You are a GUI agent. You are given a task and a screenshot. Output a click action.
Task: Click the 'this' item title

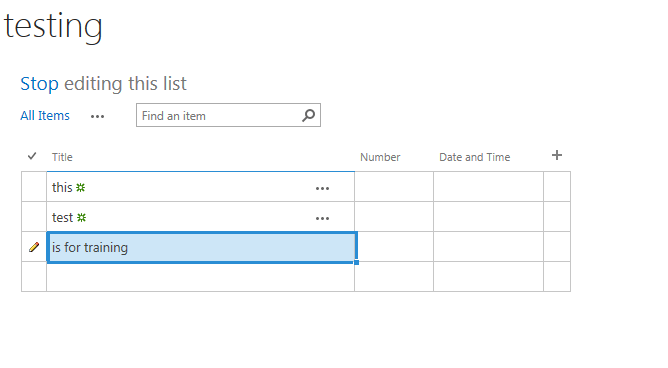pos(62,187)
